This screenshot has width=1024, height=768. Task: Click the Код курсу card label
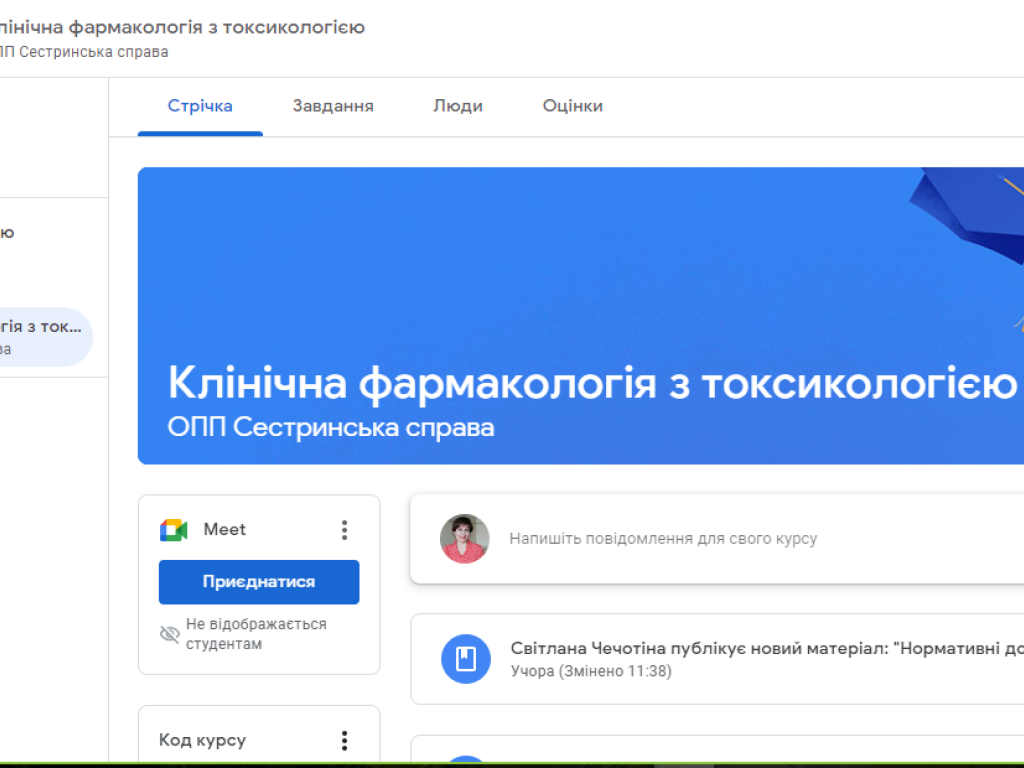click(x=202, y=740)
